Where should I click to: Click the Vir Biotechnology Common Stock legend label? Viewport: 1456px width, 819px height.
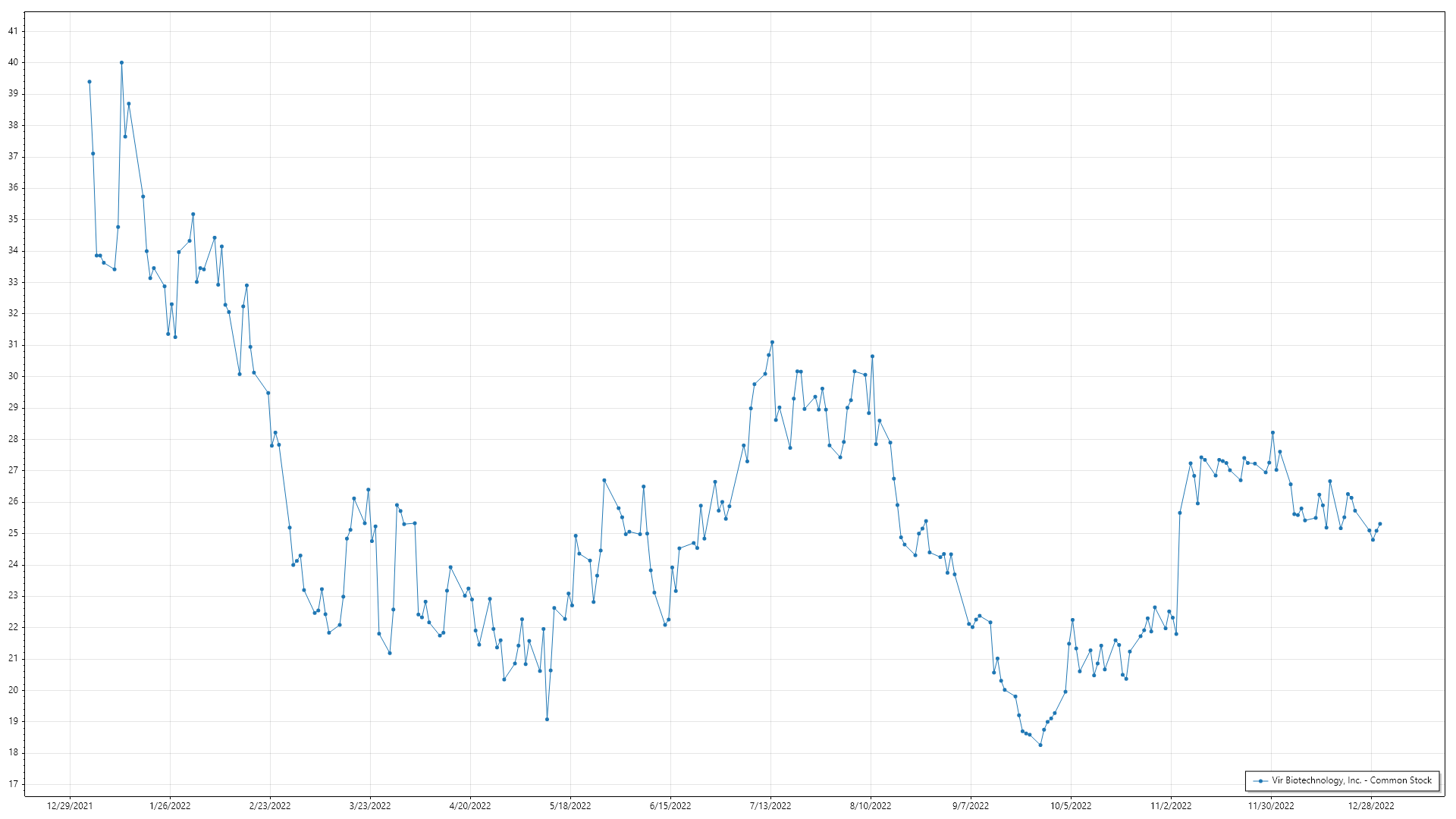[x=1351, y=780]
